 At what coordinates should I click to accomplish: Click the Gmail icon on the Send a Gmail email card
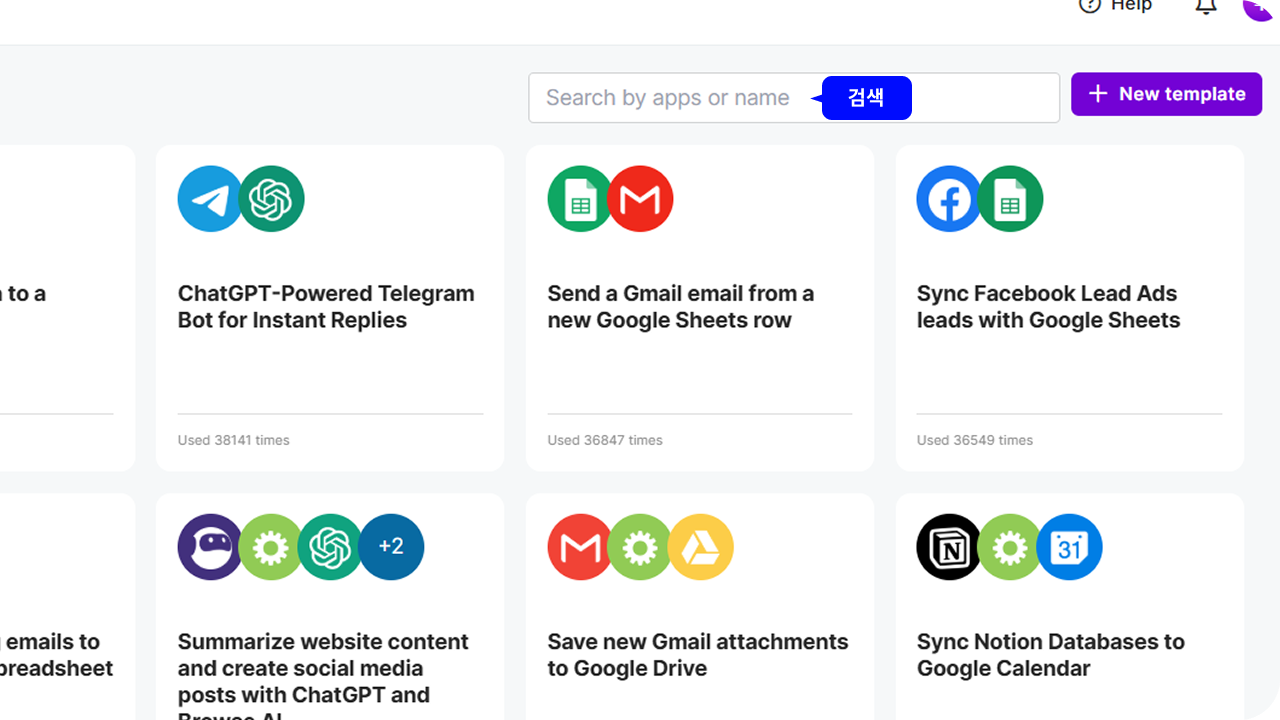pos(640,199)
